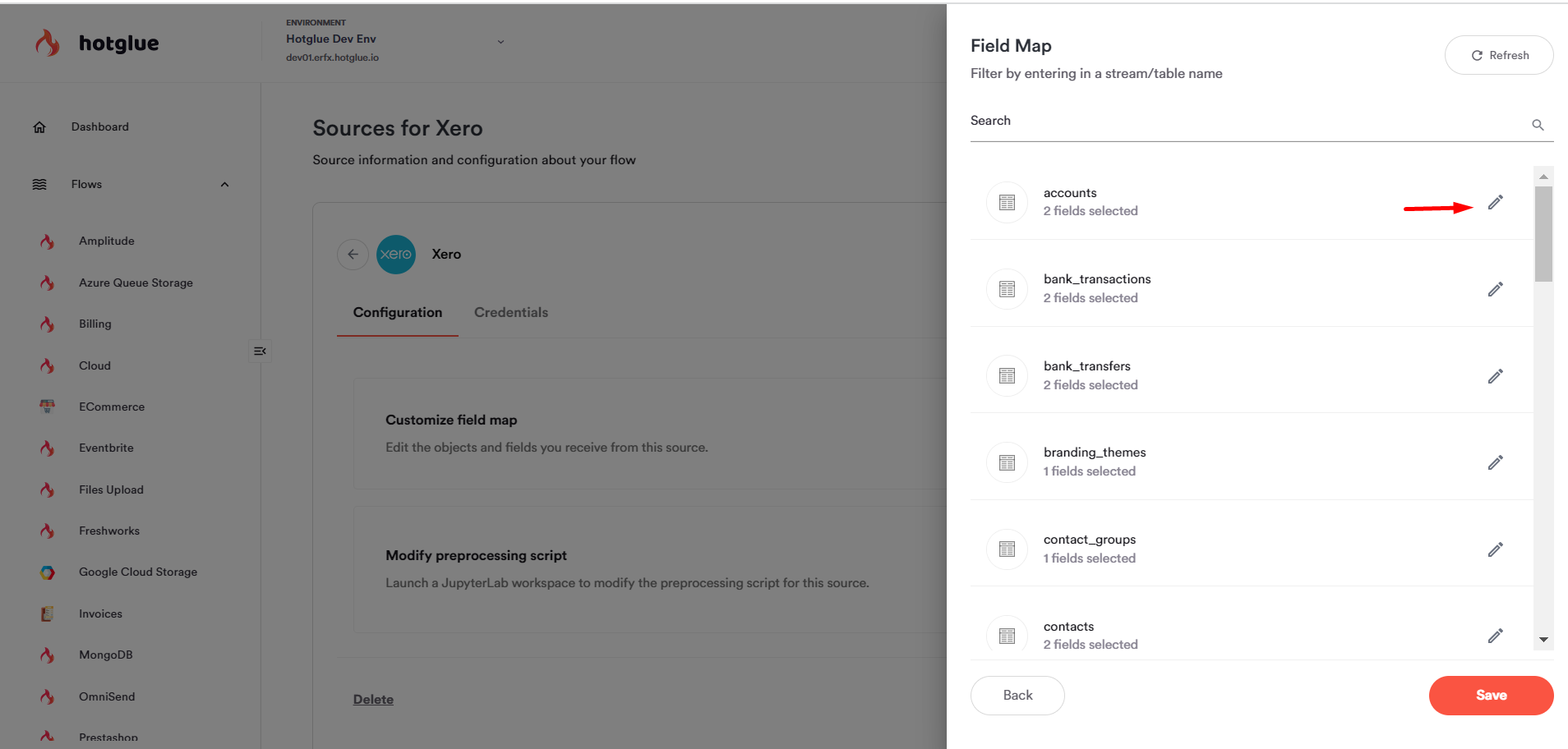Click the Xero logo
Image resolution: width=1568 pixels, height=749 pixels.
coord(396,254)
